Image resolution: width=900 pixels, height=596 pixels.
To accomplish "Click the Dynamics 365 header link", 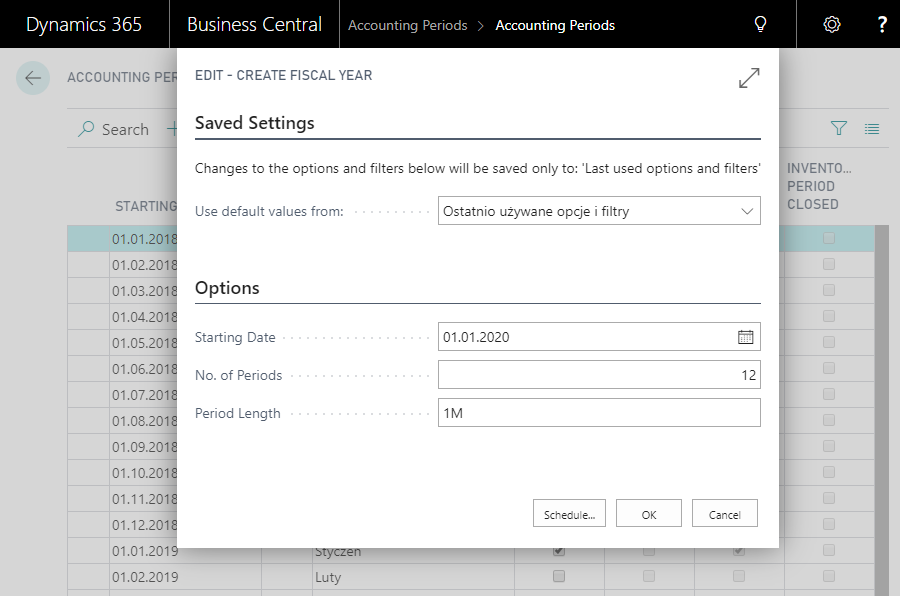I will [84, 24].
